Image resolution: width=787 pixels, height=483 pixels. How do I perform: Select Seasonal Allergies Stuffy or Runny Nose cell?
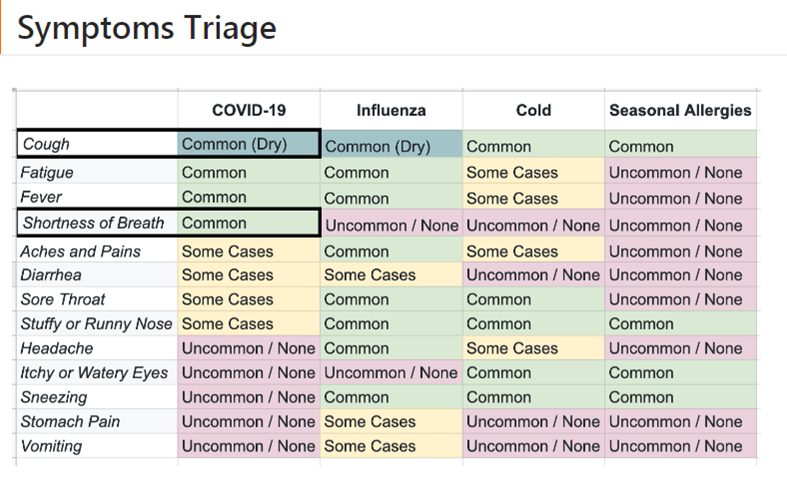click(681, 324)
